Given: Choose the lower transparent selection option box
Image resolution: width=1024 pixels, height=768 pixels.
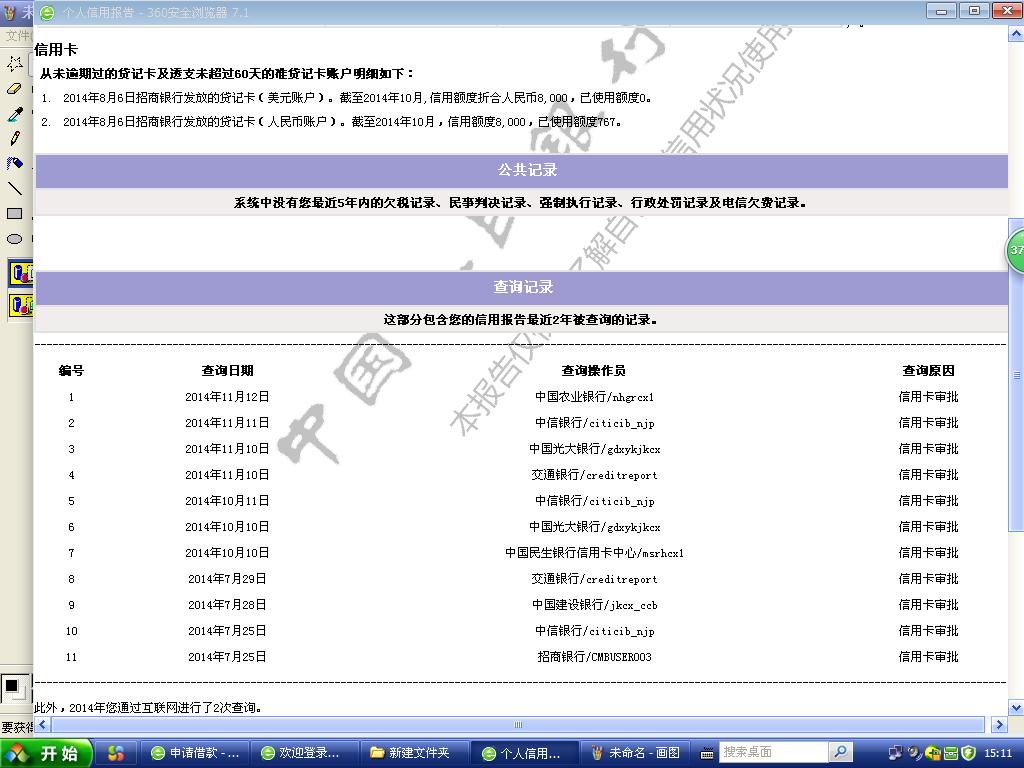Looking at the screenshot, I should coord(20,305).
